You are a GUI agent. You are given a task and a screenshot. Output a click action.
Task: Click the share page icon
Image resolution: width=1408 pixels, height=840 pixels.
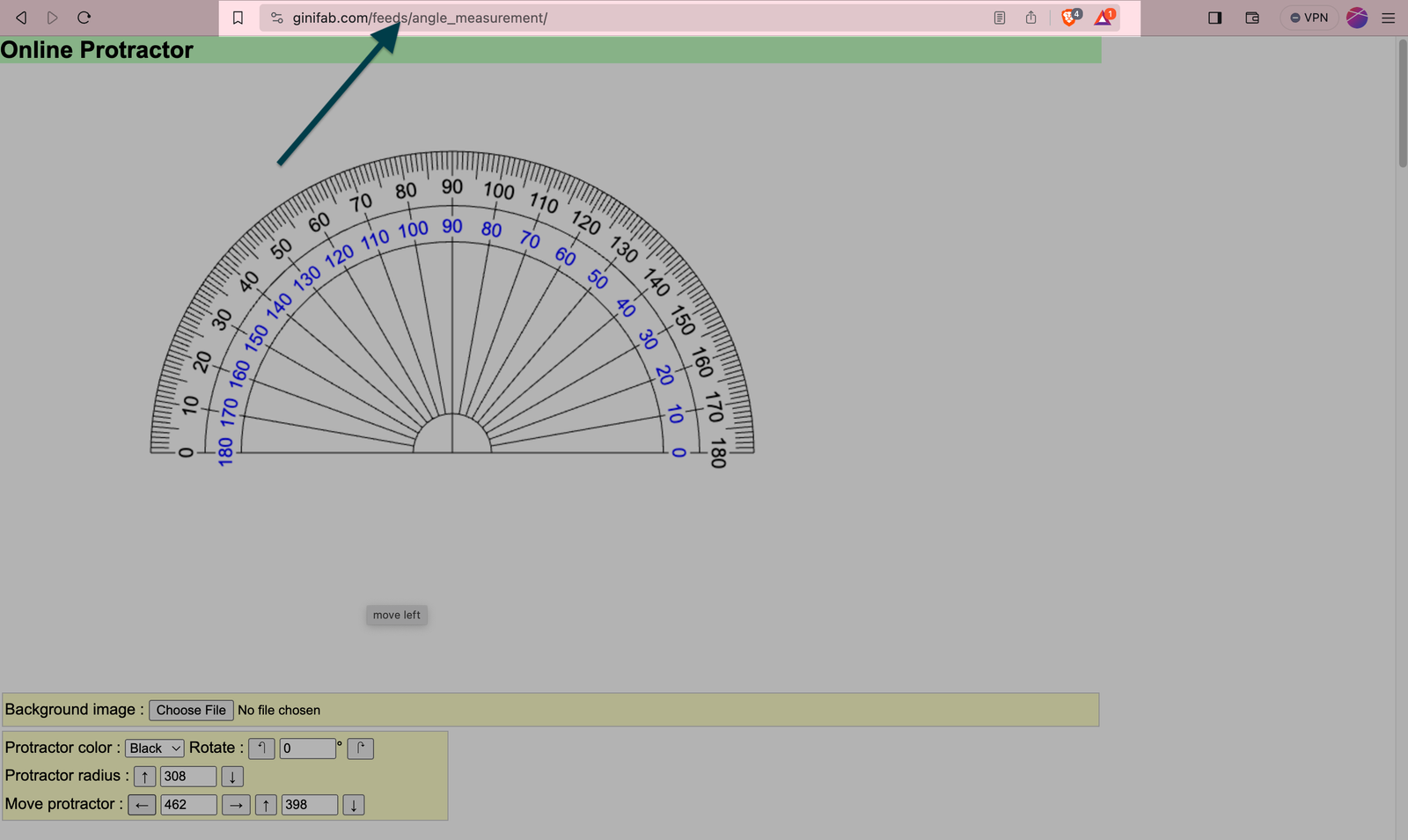pyautogui.click(x=1031, y=18)
